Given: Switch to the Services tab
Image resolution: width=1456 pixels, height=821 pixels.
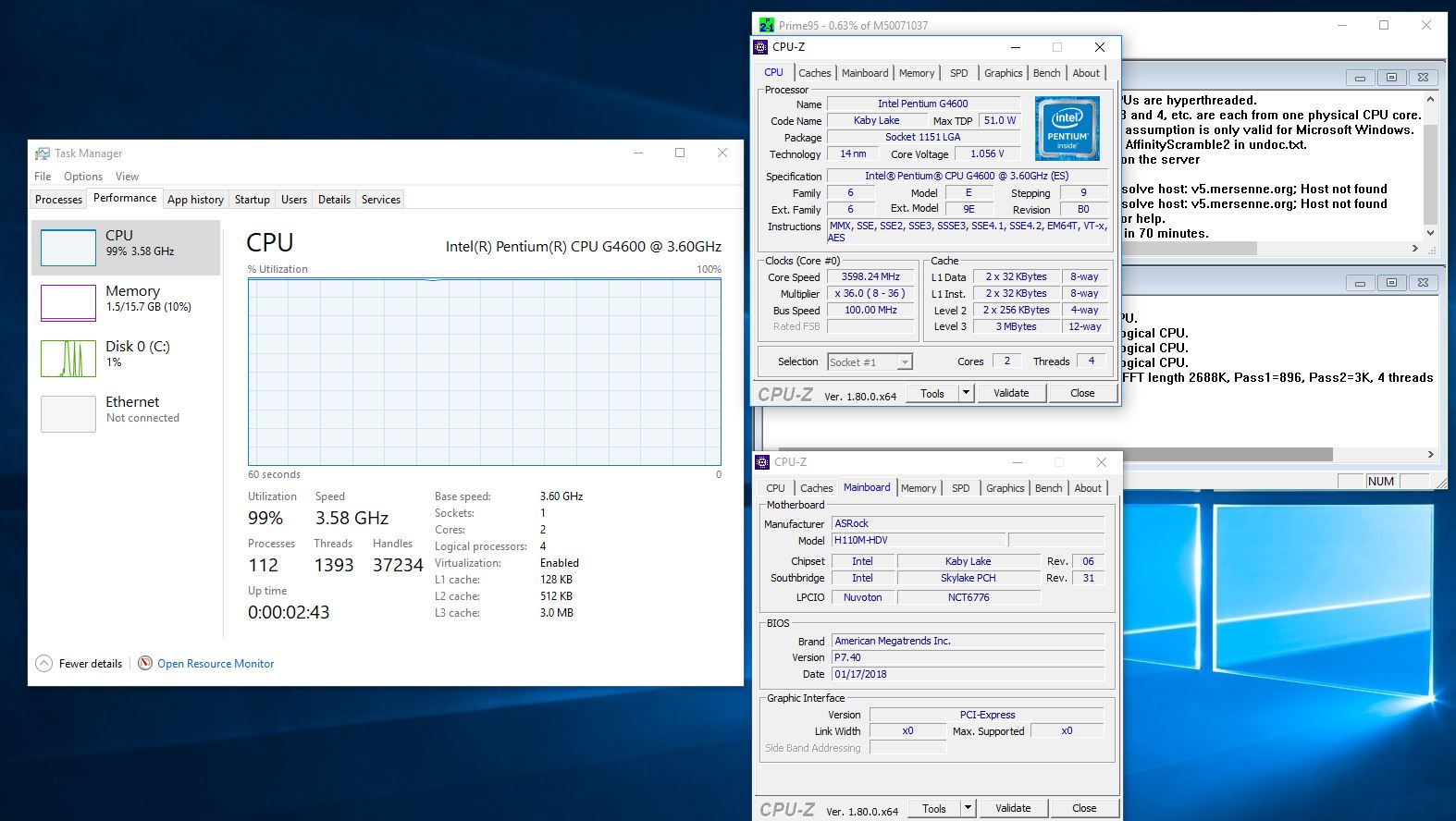Looking at the screenshot, I should click(381, 200).
